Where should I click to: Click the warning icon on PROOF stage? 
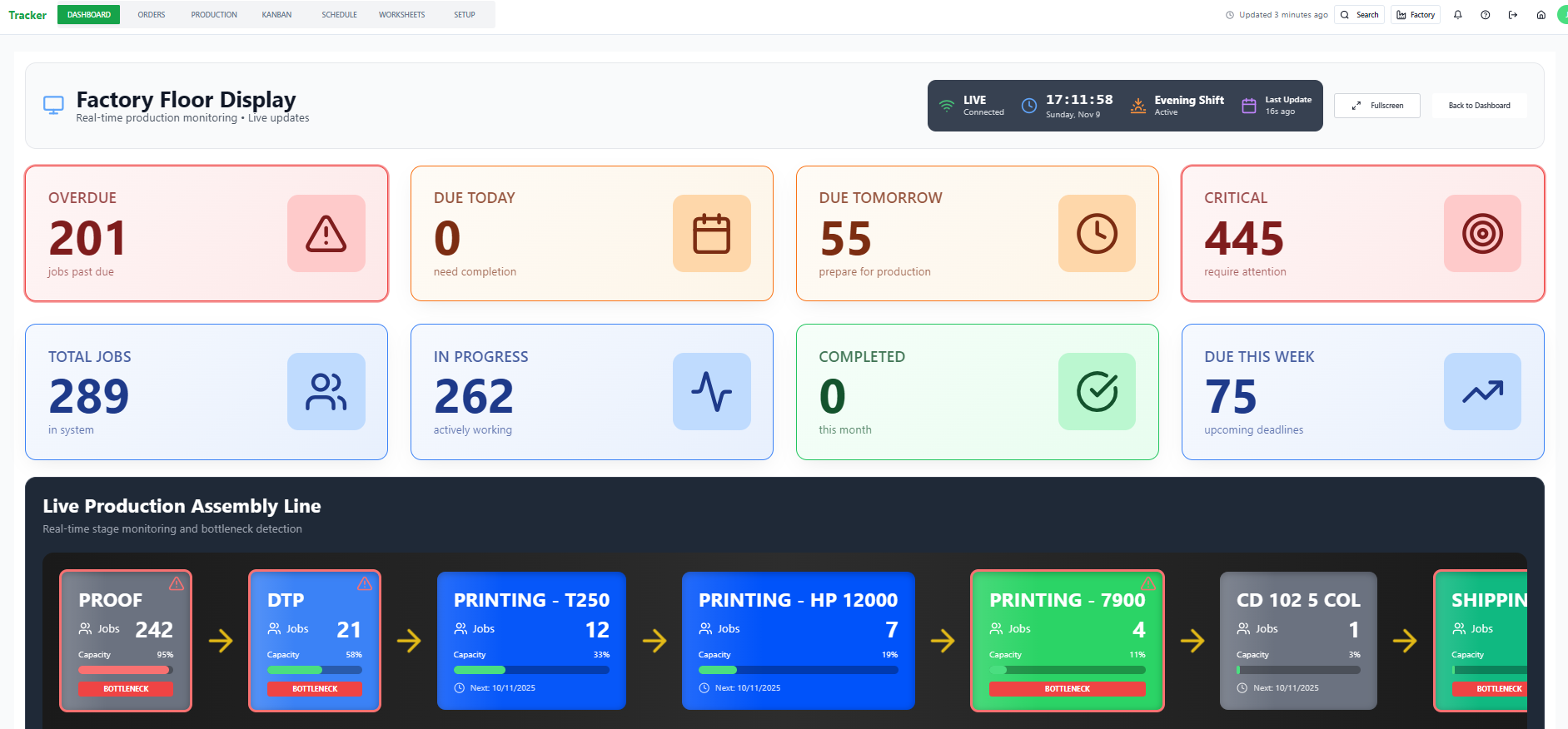[177, 584]
